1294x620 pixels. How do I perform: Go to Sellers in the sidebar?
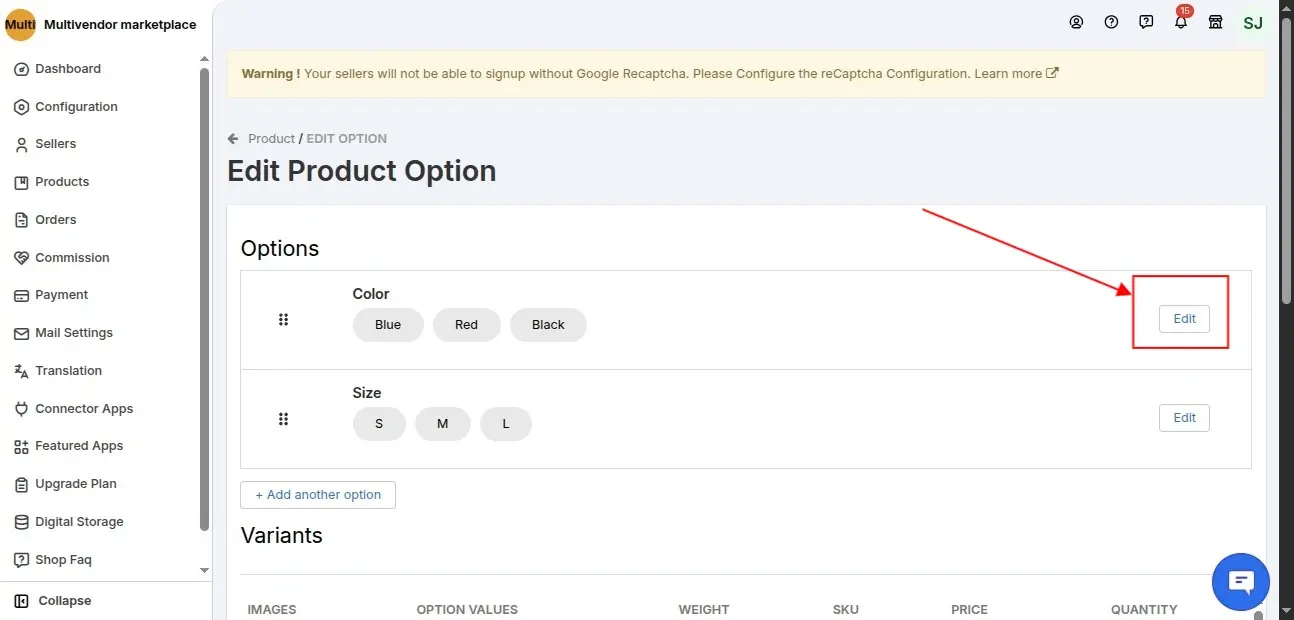55,144
